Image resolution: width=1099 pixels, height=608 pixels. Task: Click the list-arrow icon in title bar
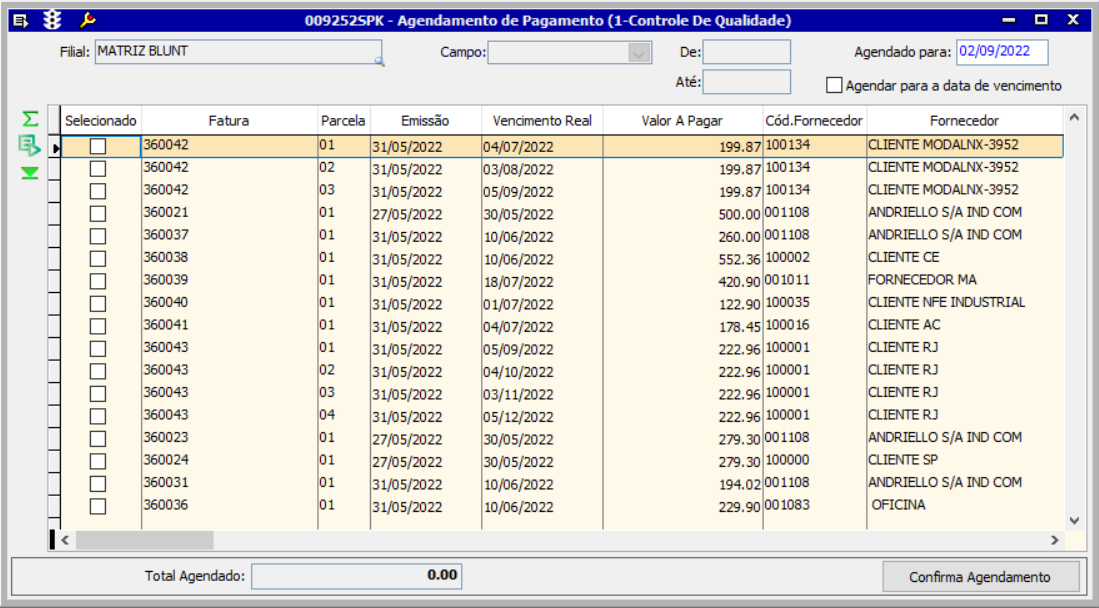coord(21,20)
